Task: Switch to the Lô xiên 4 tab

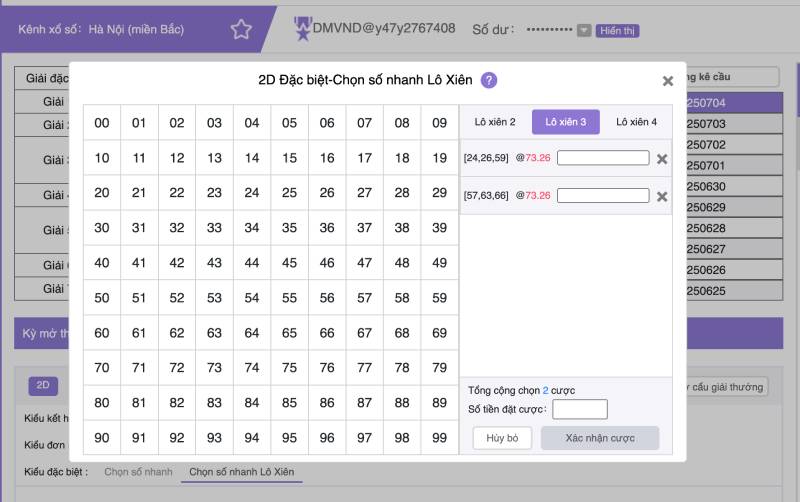Action: point(636,122)
